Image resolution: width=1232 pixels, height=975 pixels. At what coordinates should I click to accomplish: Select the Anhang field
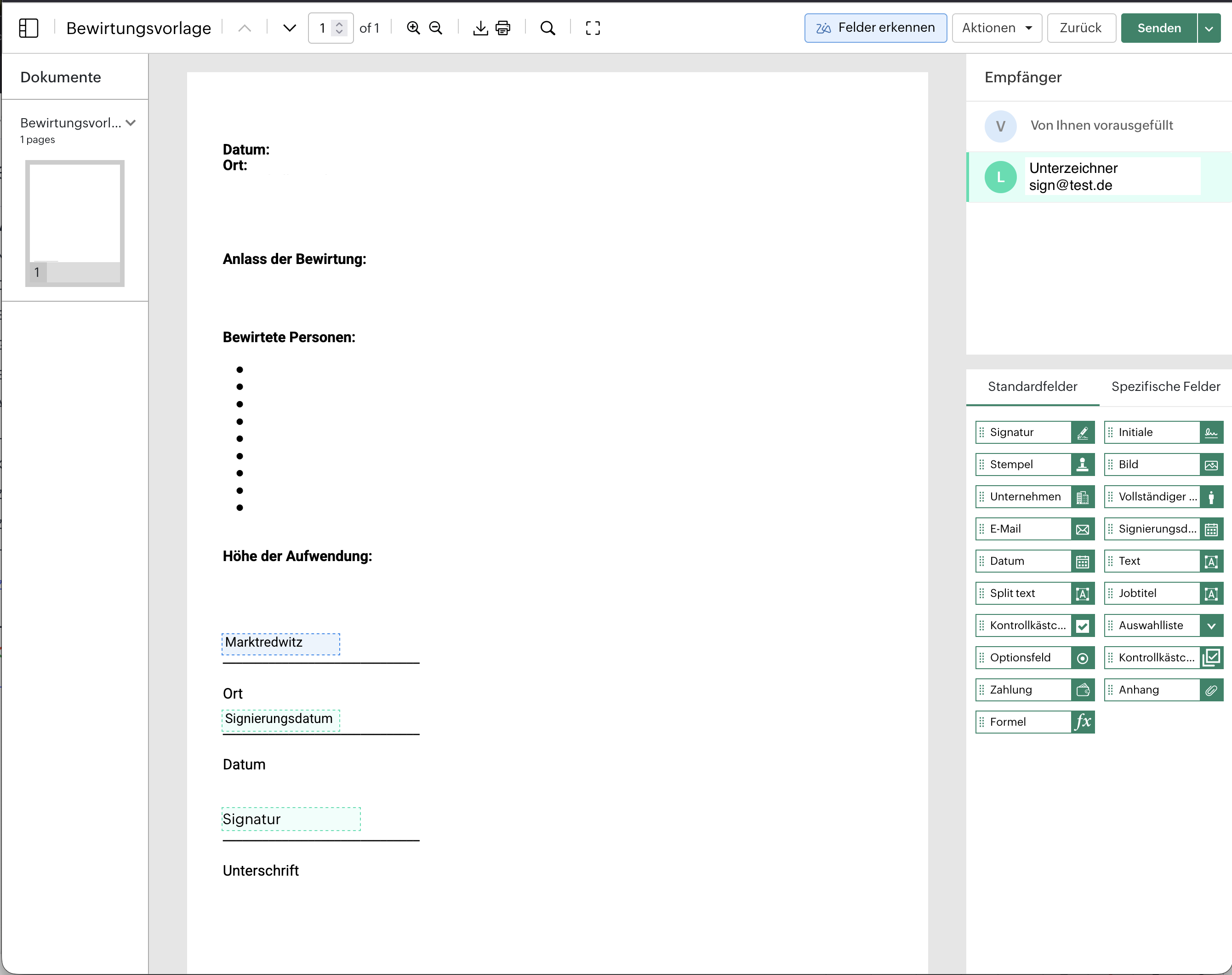pyautogui.click(x=1164, y=690)
